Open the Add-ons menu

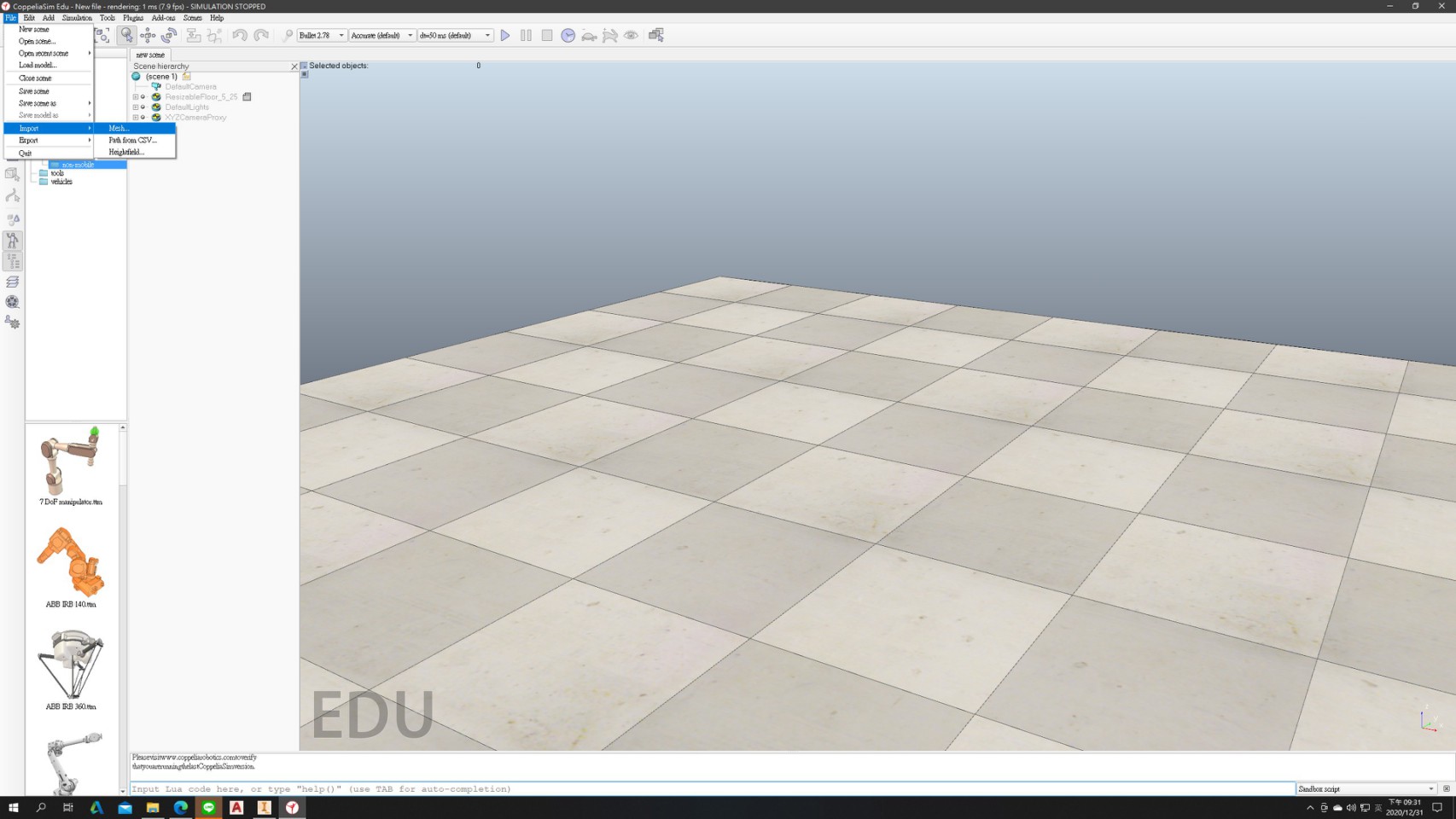163,18
